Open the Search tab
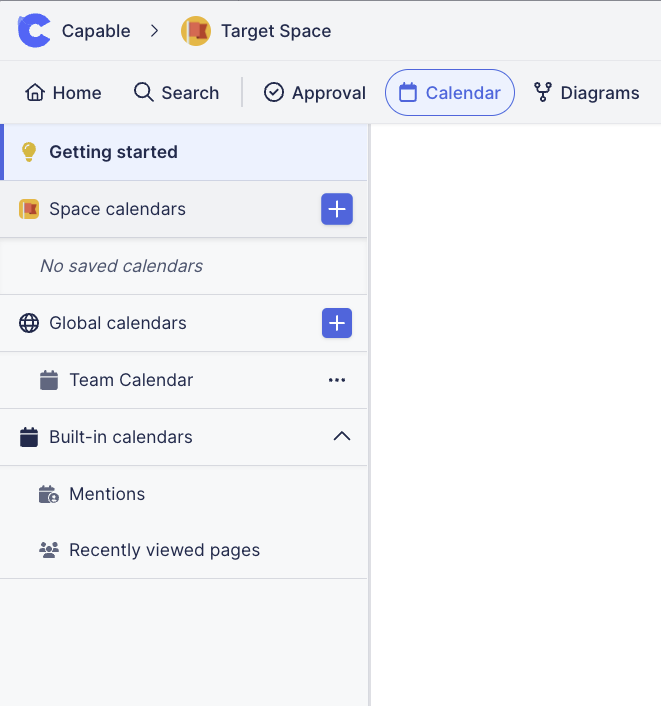This screenshot has width=661, height=706. (176, 93)
